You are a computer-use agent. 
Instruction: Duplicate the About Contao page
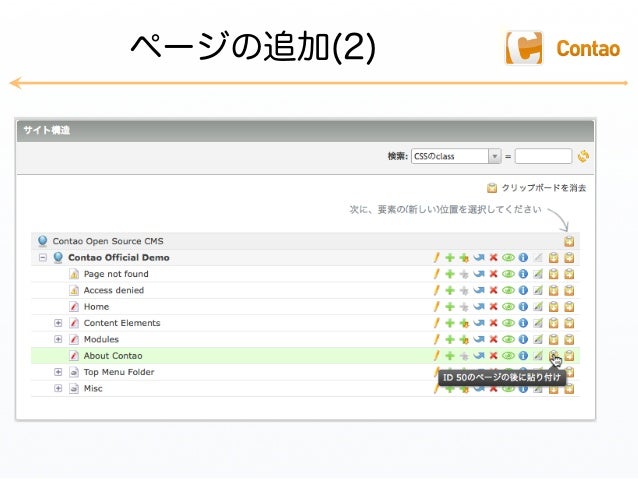point(450,356)
